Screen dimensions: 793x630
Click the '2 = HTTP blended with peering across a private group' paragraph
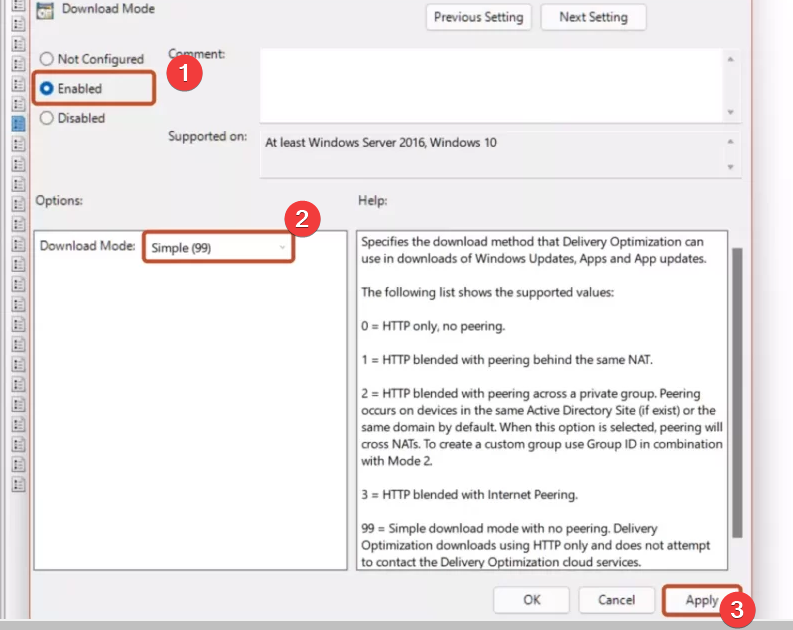(542, 427)
